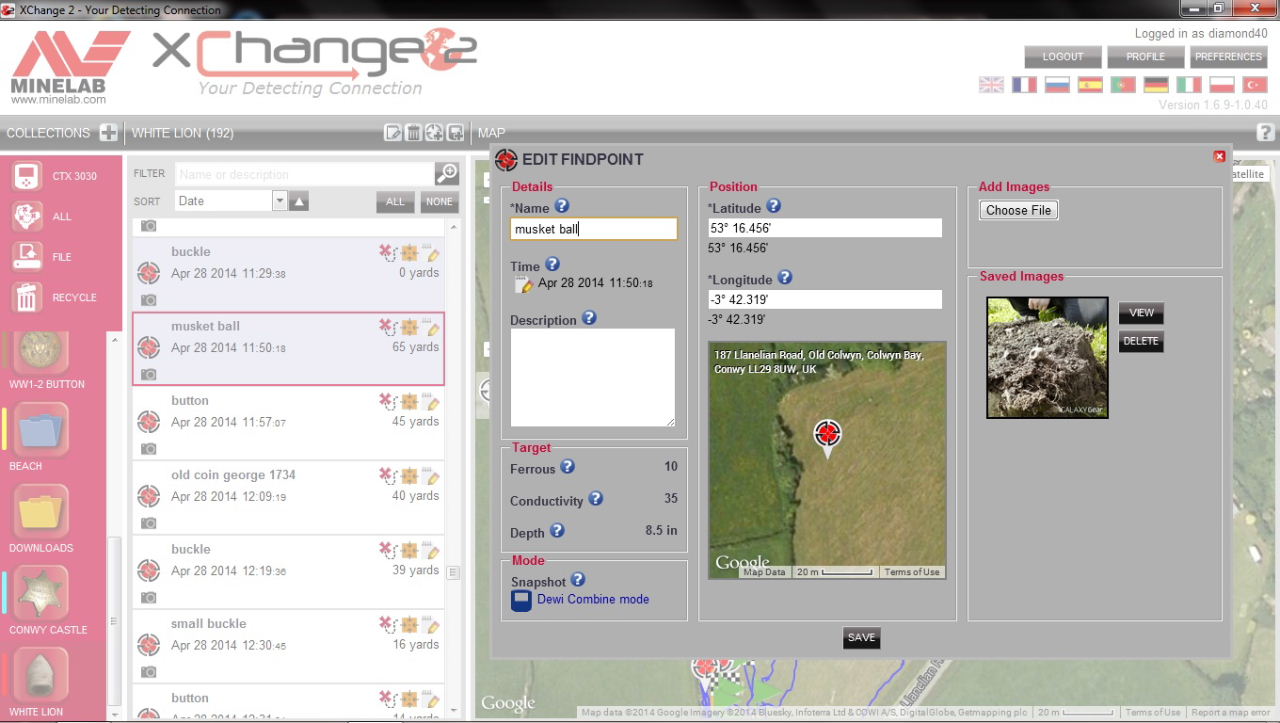
Task: Open the WHITE LION collection icon
Action: tap(41, 676)
